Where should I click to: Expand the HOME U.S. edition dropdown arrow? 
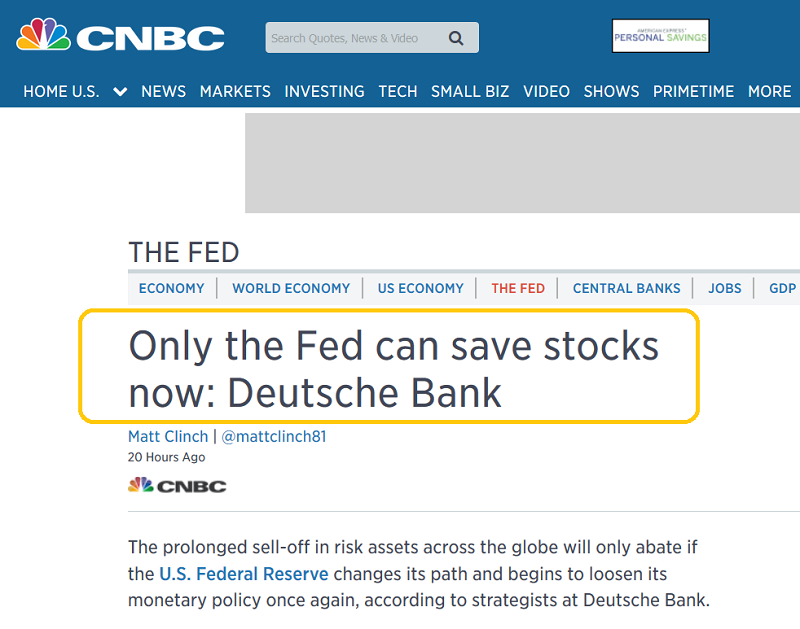pos(120,91)
